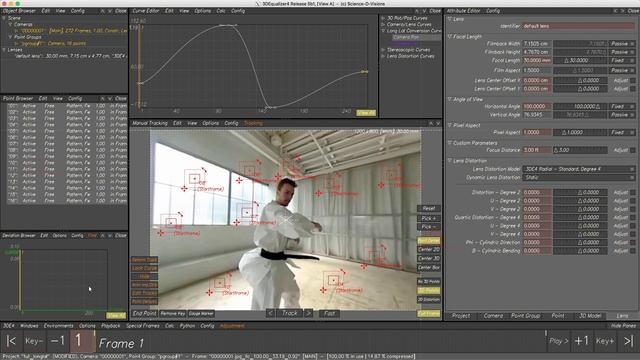Image resolution: width=640 pixels, height=360 pixels.
Task: Collapse the Focal Length section in Attribute Editor
Action: click(x=450, y=37)
